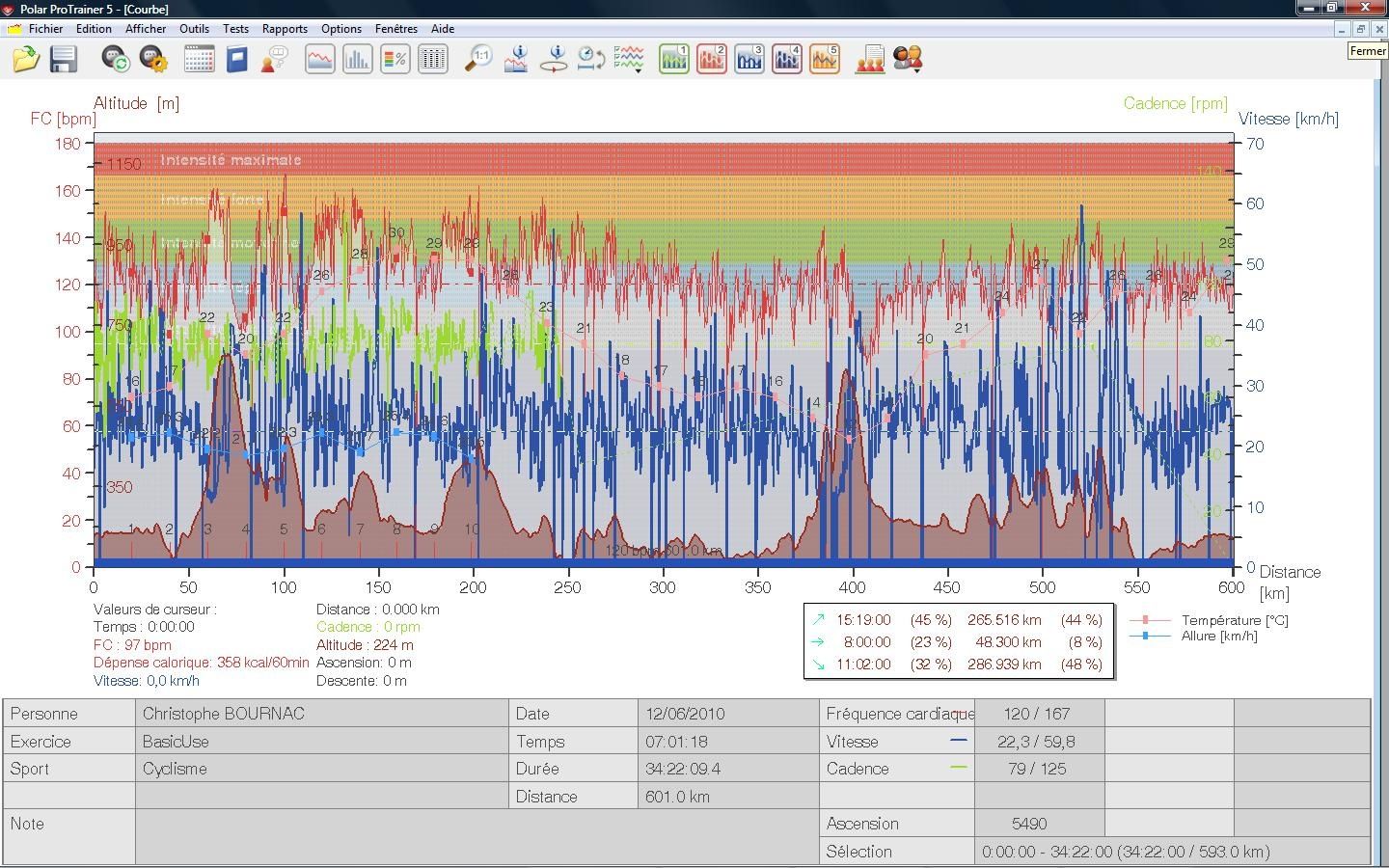Open the Tests menu

(235, 29)
